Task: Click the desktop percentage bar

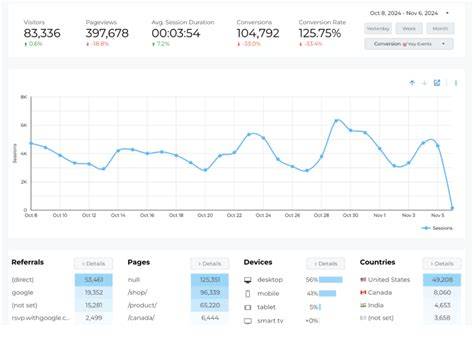Action: click(331, 280)
